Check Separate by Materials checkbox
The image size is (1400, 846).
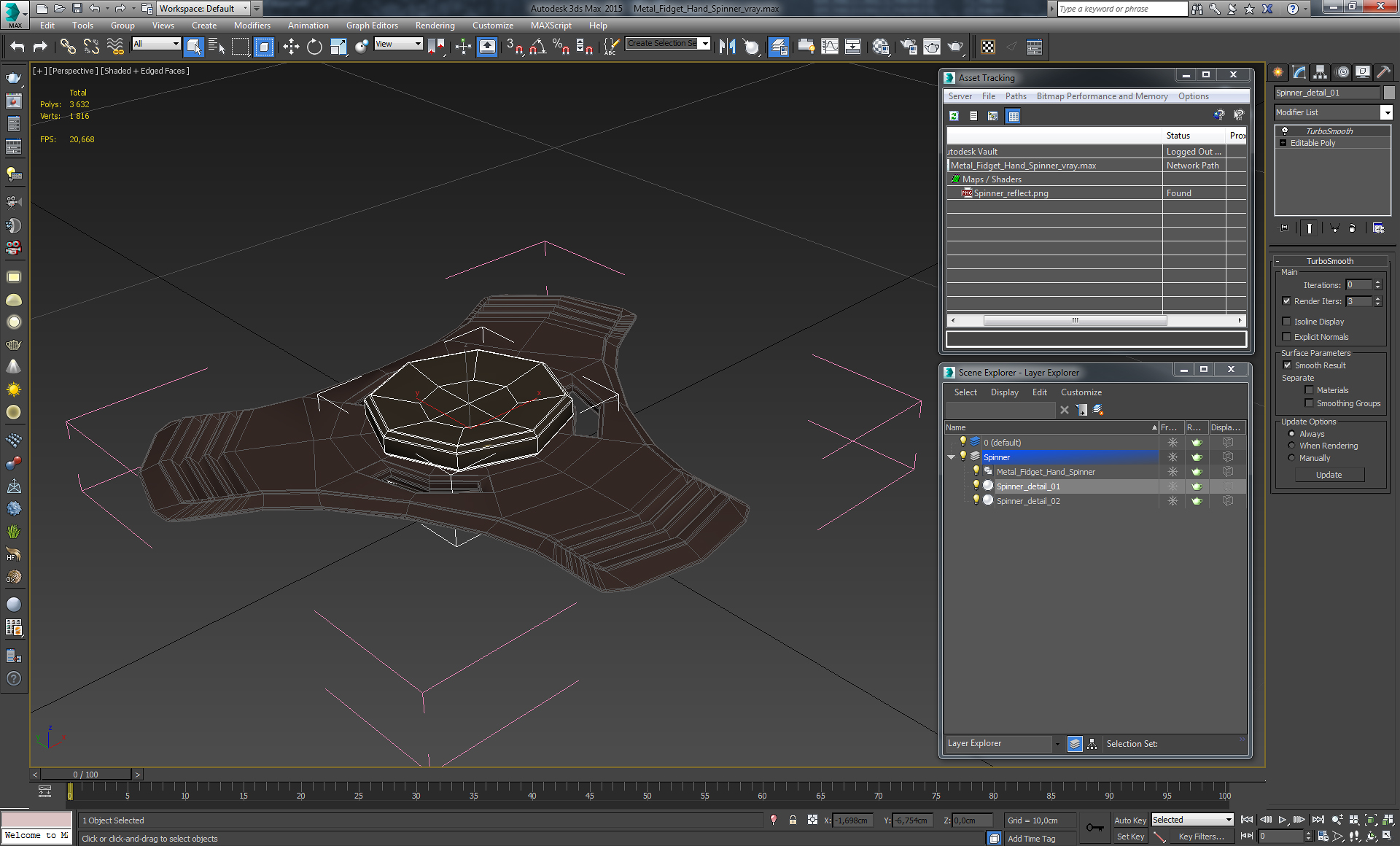1309,390
